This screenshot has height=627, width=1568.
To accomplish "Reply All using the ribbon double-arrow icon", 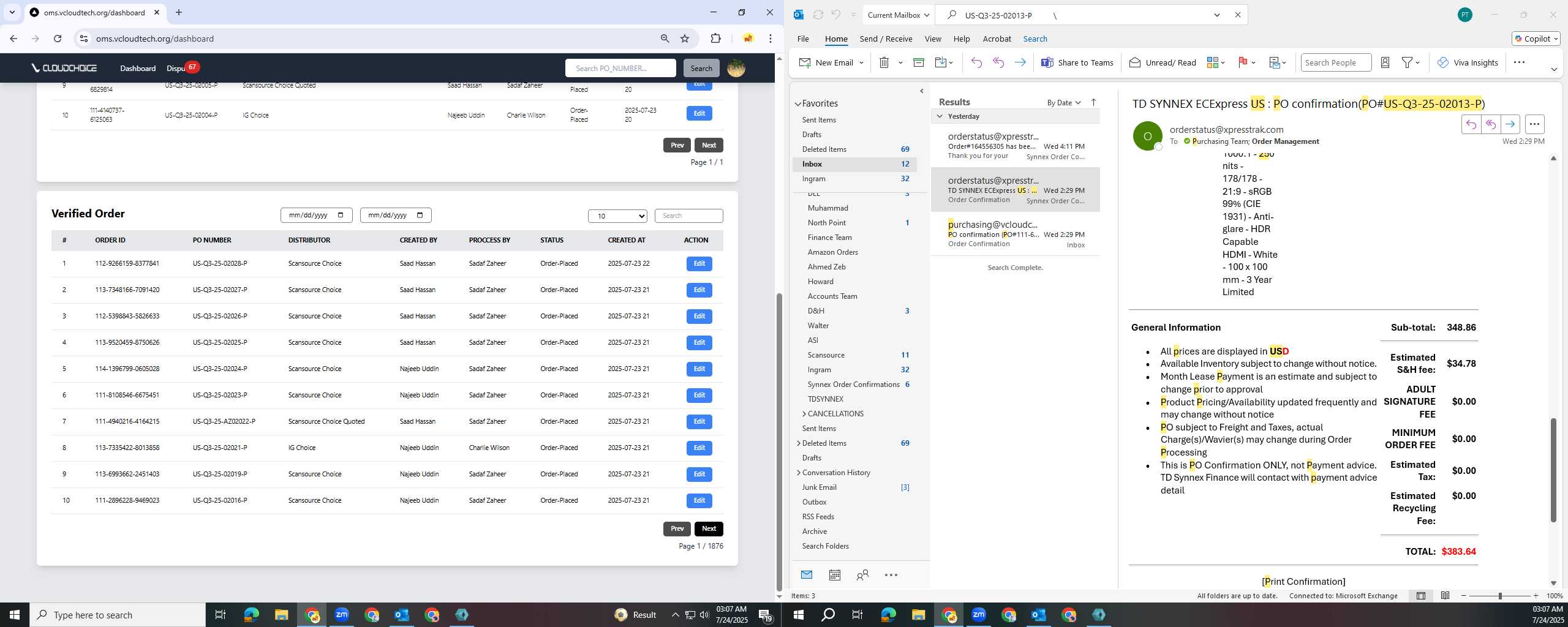I will coord(998,62).
